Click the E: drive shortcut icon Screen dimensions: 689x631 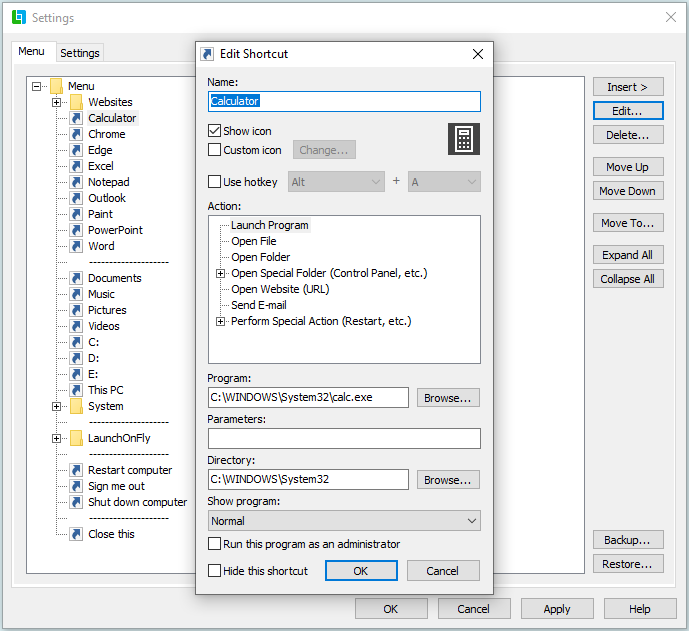(76, 374)
